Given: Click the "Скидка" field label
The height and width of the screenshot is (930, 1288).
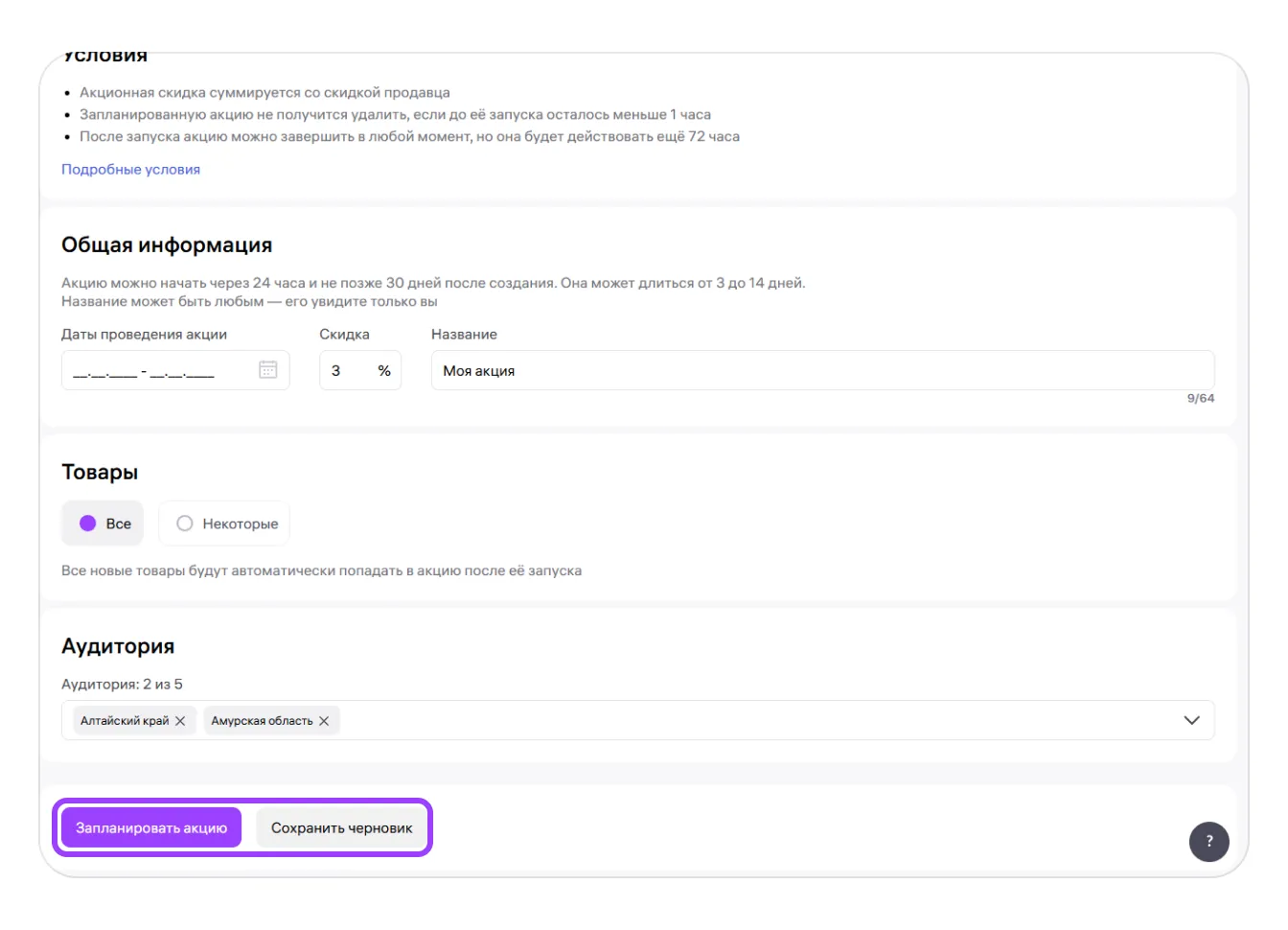Looking at the screenshot, I should coord(344,335).
